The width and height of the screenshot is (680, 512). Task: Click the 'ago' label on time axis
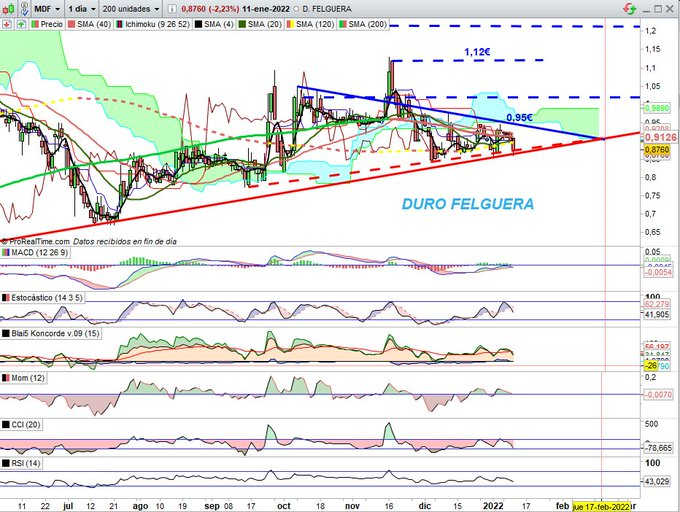coord(140,506)
